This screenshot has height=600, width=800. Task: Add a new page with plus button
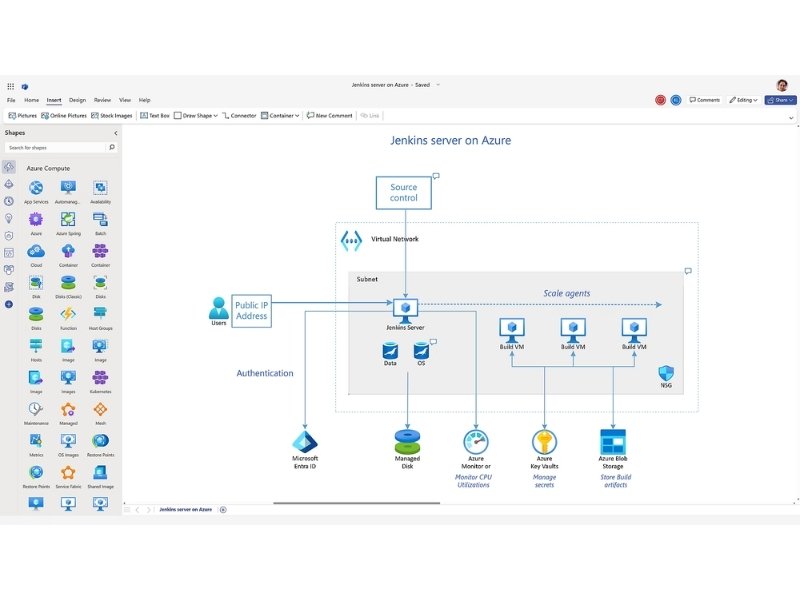[223, 510]
